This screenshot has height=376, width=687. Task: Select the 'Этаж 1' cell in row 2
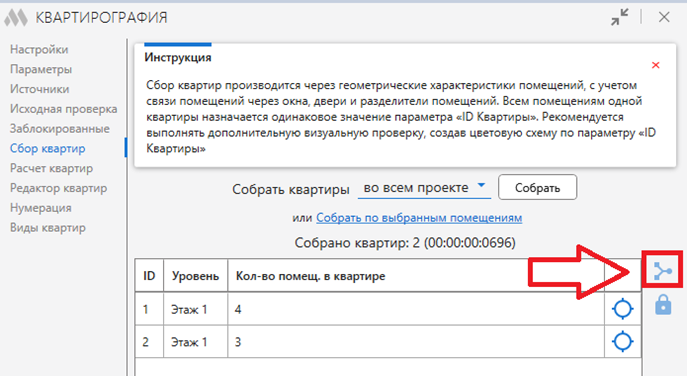tap(195, 341)
